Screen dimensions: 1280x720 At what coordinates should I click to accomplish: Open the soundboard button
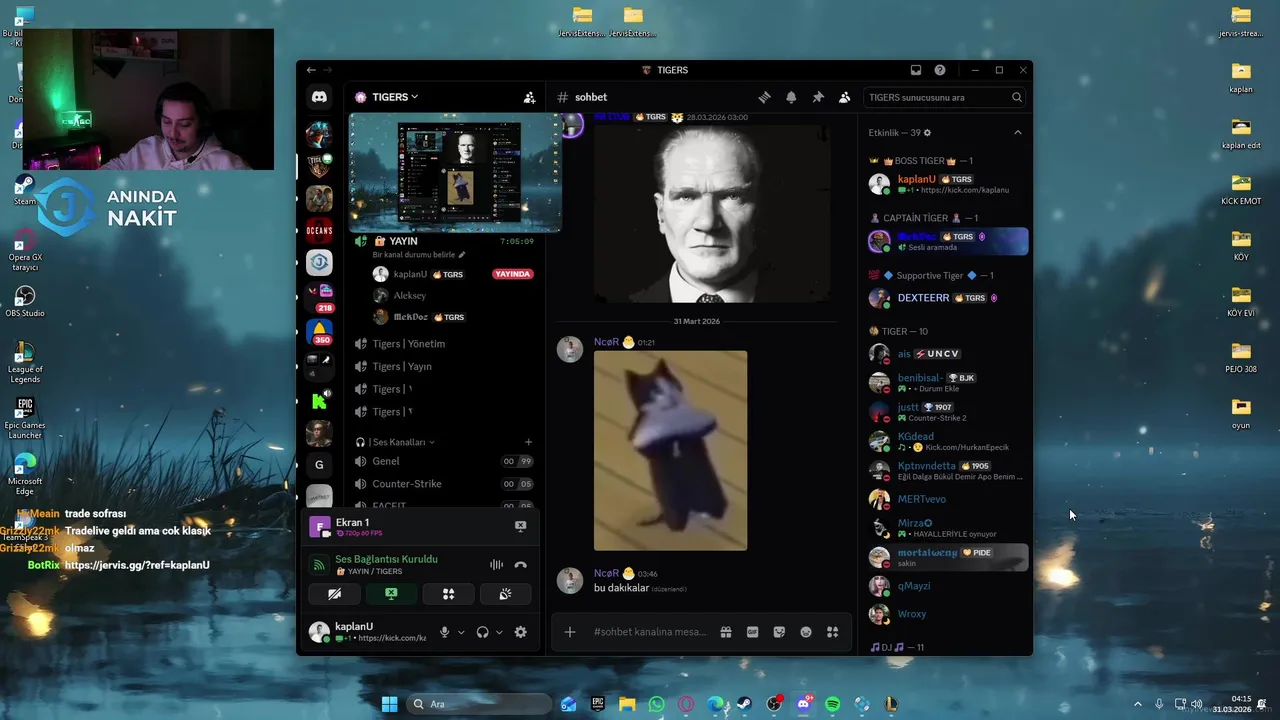click(505, 594)
